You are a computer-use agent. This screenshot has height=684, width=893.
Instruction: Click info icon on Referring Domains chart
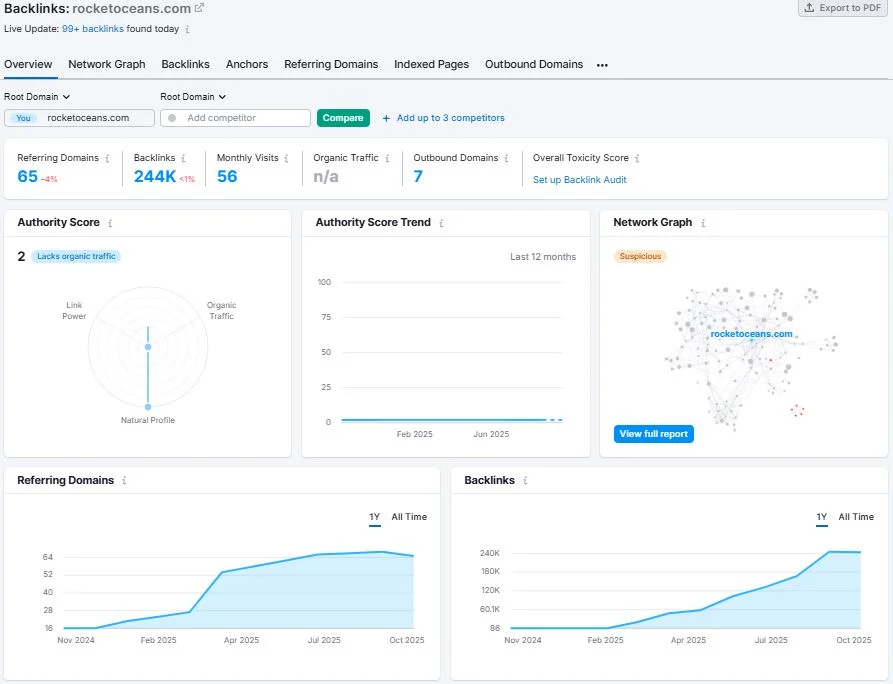(124, 481)
